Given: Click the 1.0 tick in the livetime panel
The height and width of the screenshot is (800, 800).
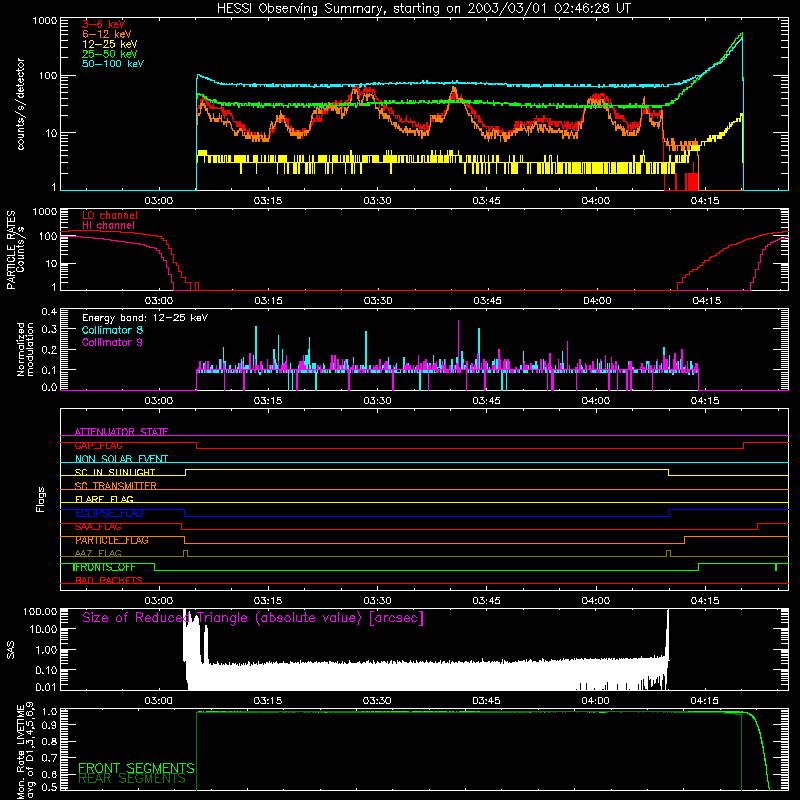Looking at the screenshot, I should tap(50, 712).
